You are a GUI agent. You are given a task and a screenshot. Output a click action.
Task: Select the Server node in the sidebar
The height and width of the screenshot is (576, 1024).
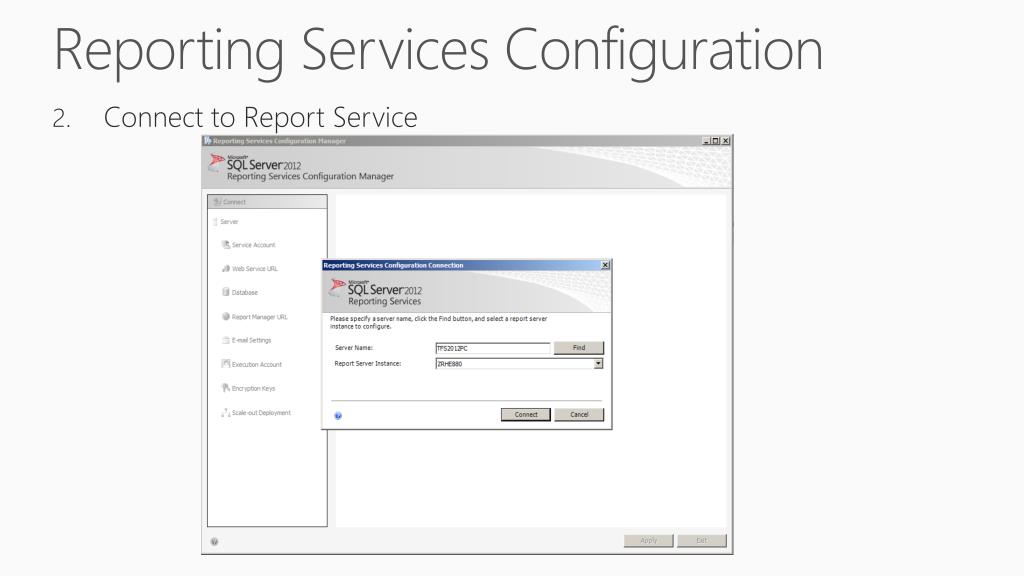tap(229, 222)
